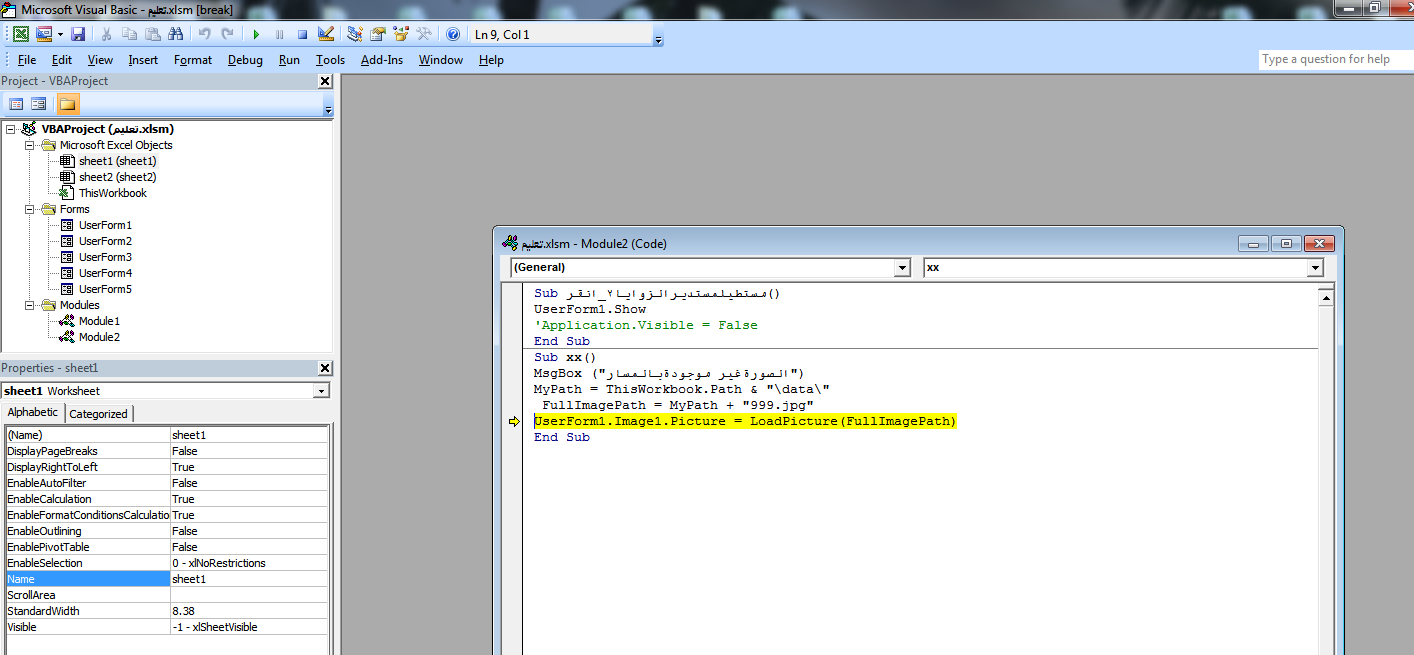Select the DisplayRightToLeft property row
Screen dimensions: 1414x655
pos(166,467)
